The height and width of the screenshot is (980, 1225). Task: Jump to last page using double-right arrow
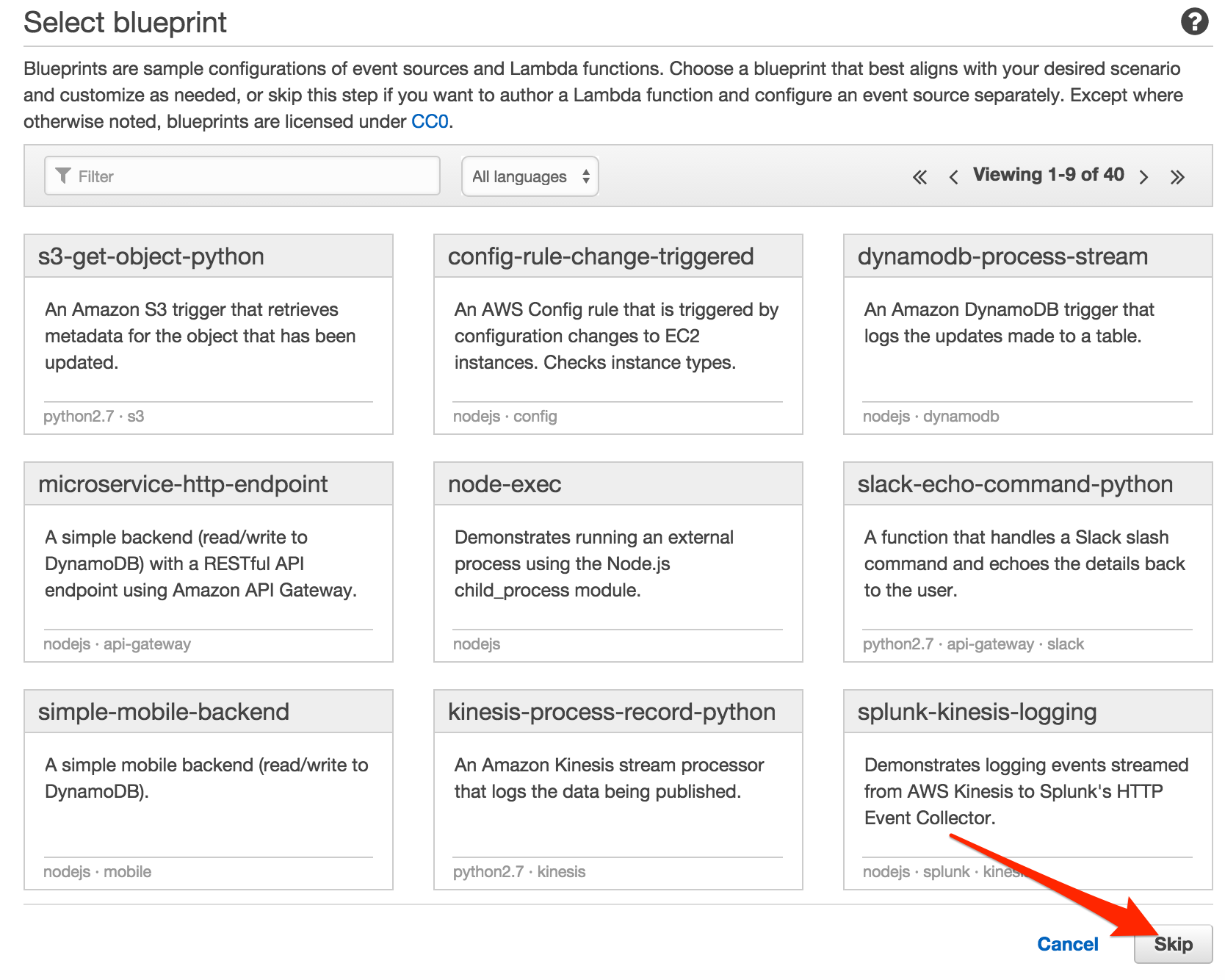coord(1179,176)
